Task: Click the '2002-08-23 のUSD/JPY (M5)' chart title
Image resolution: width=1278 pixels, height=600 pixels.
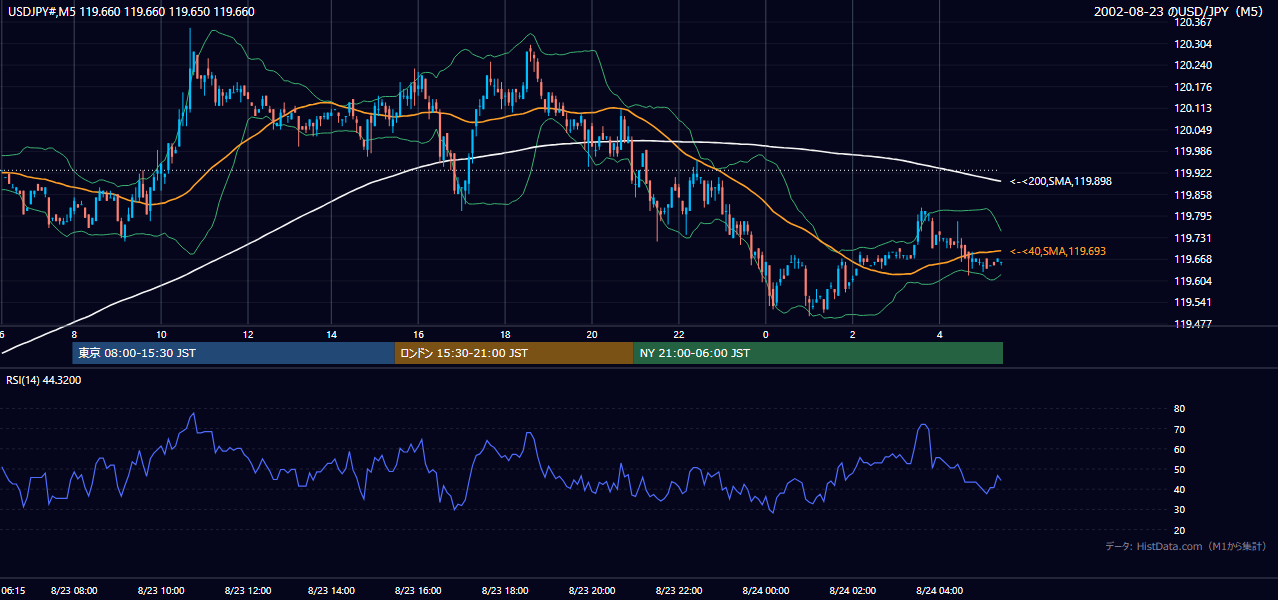Action: (x=1179, y=12)
